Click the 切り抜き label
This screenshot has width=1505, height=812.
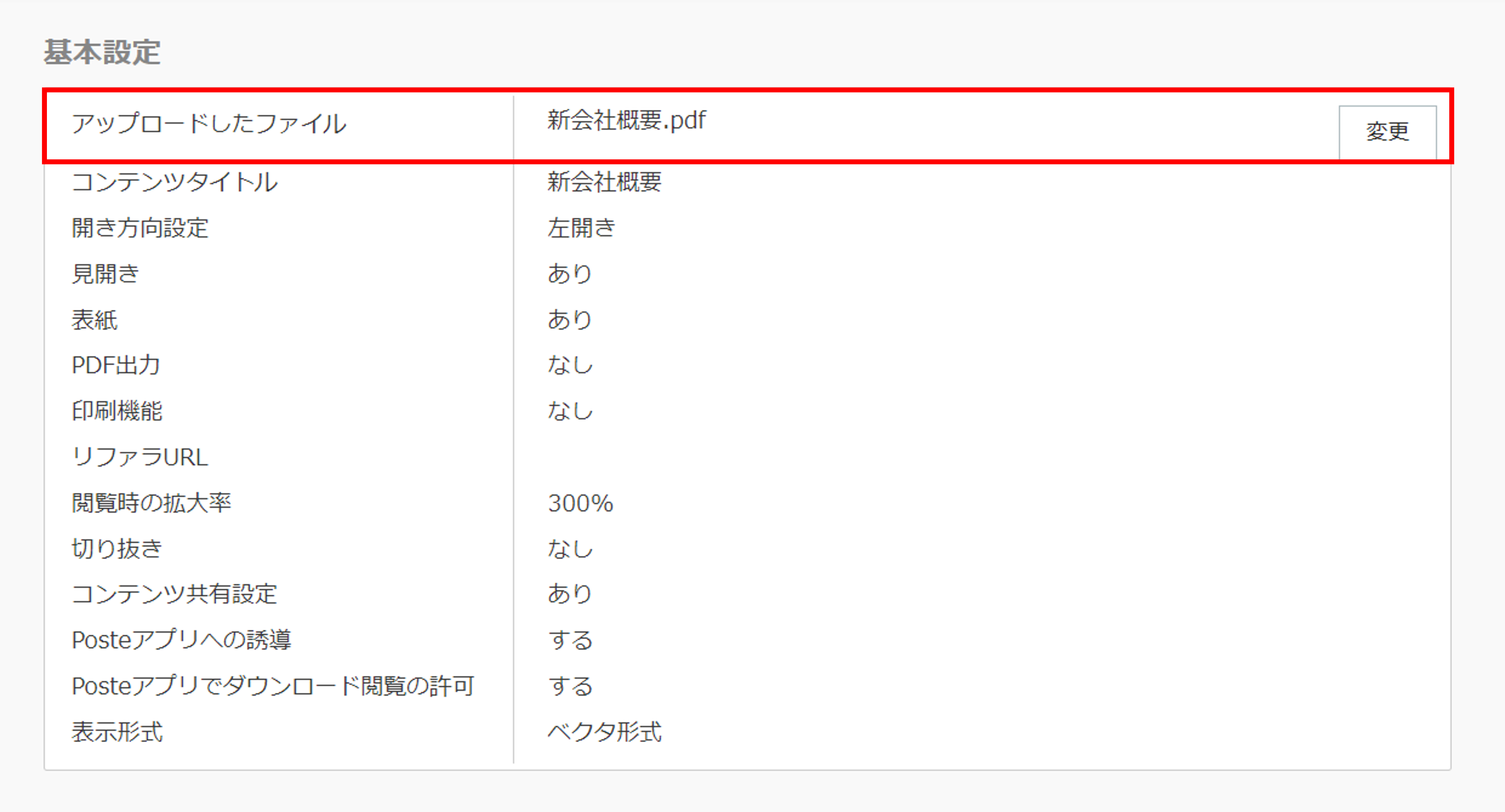pyautogui.click(x=117, y=549)
